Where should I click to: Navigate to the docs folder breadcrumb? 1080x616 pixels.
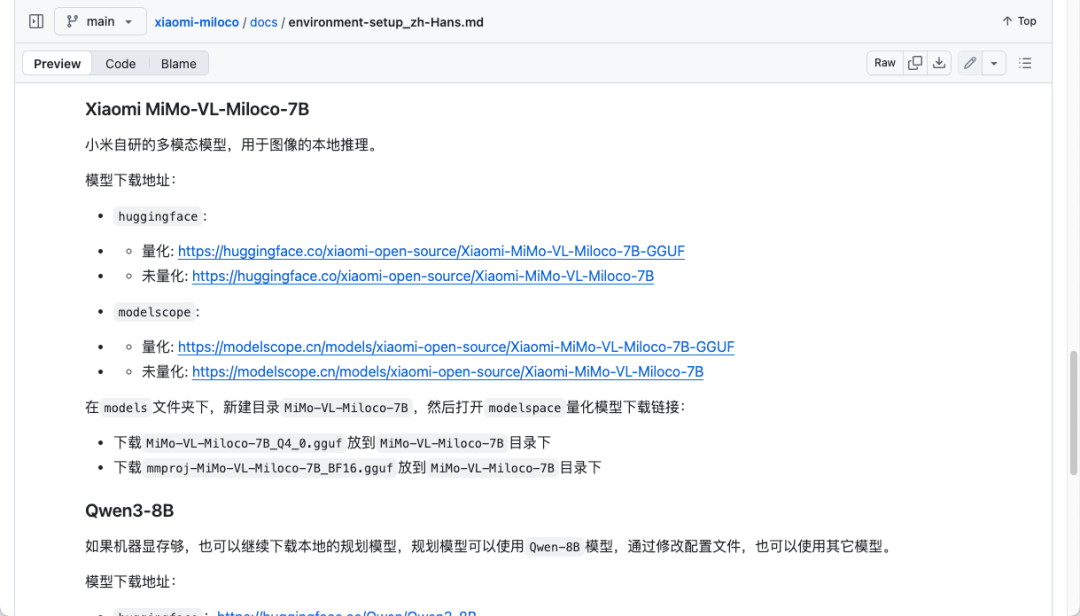click(x=263, y=21)
